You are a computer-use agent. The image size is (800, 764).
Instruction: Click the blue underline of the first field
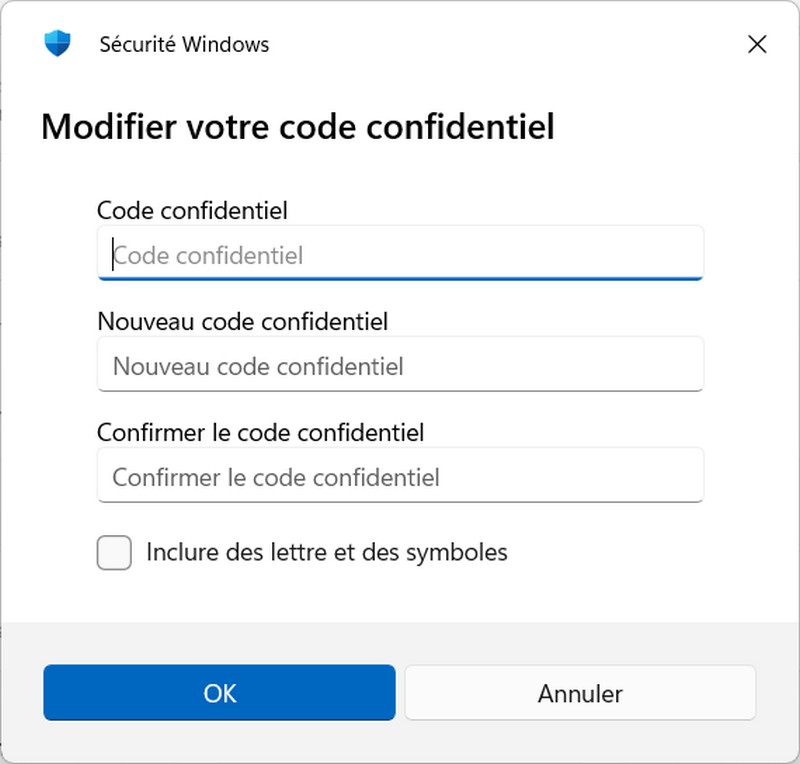pyautogui.click(x=400, y=278)
